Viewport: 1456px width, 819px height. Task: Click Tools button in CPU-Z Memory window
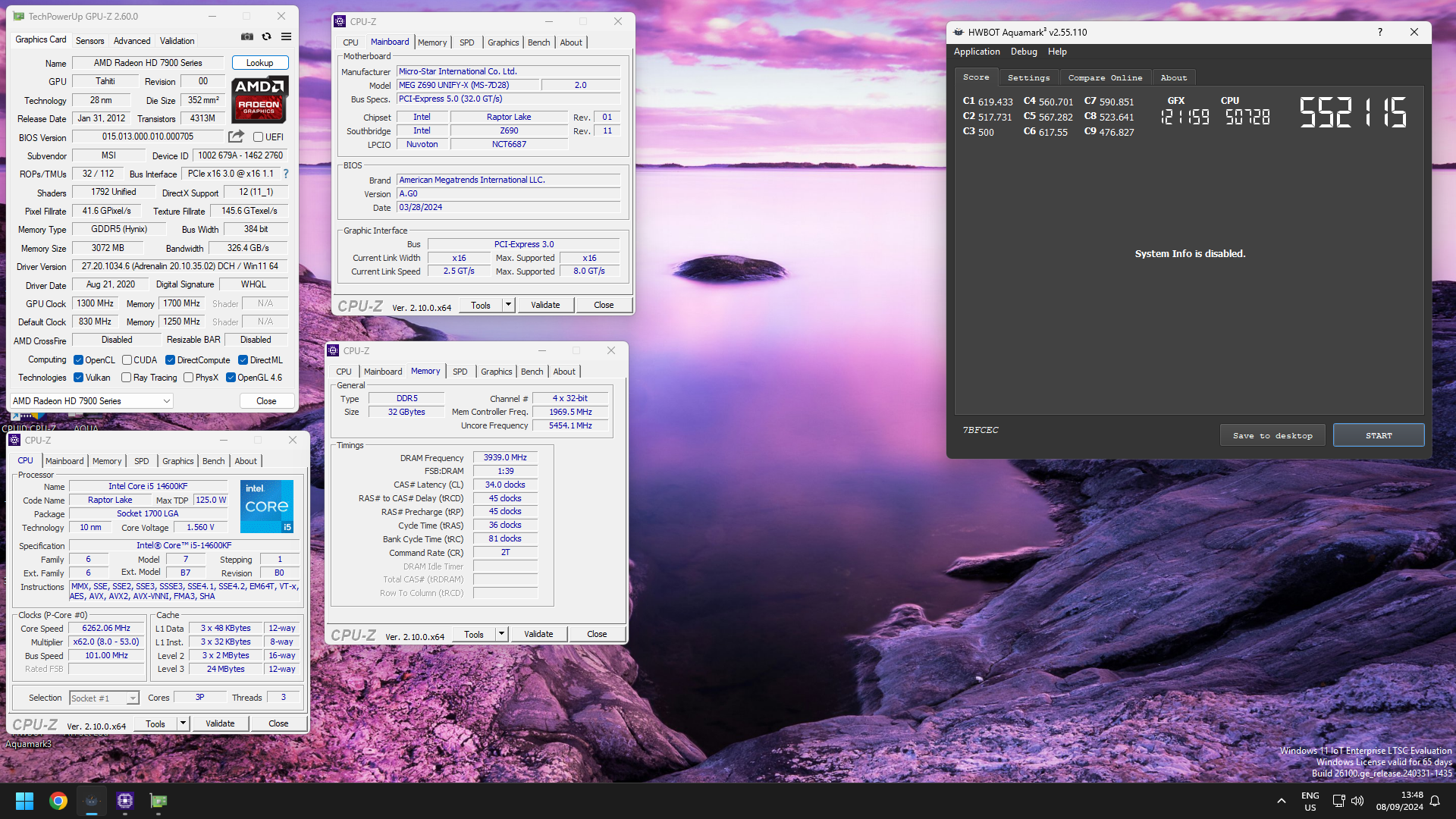[x=474, y=634]
